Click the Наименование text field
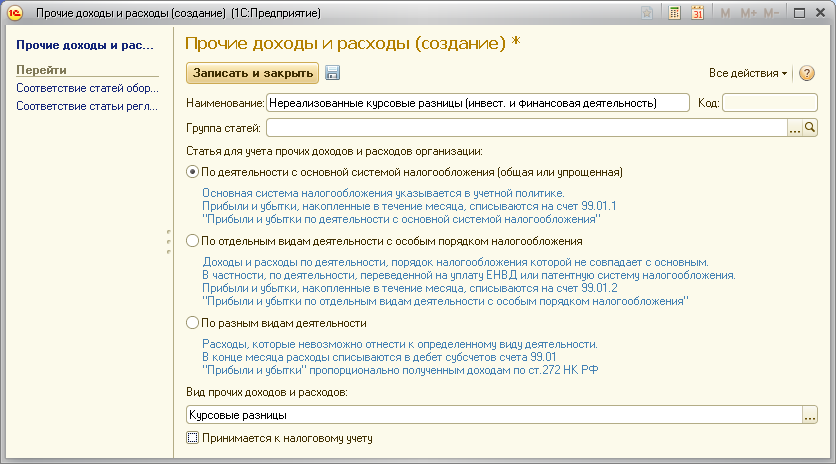Image resolution: width=836 pixels, height=464 pixels. click(x=477, y=102)
